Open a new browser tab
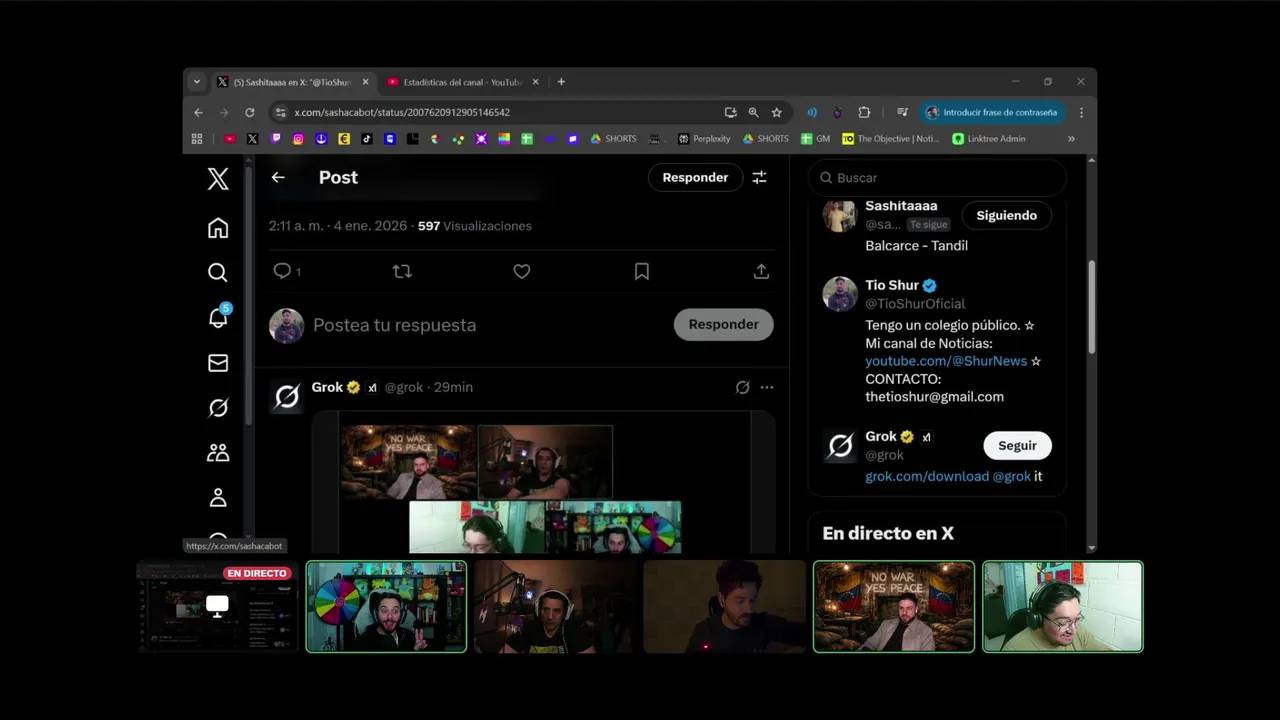Image resolution: width=1280 pixels, height=720 pixels. coord(561,82)
